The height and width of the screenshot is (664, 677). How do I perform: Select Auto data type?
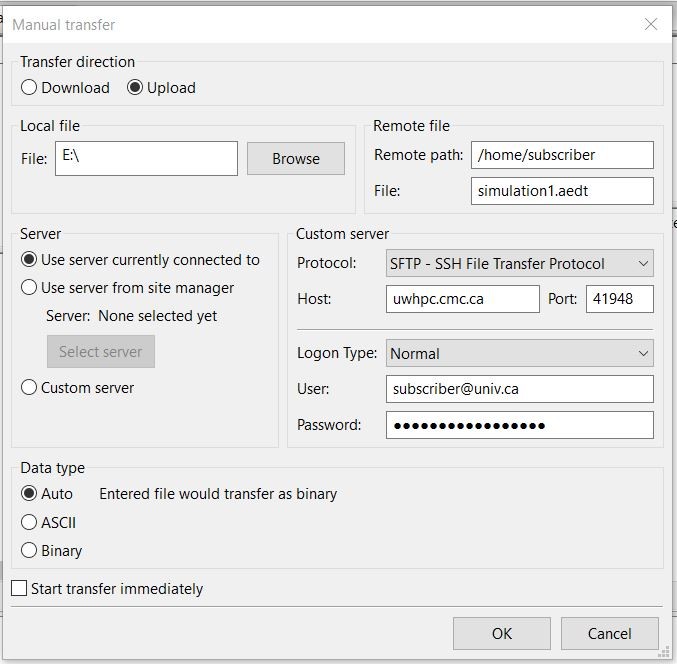pos(30,494)
